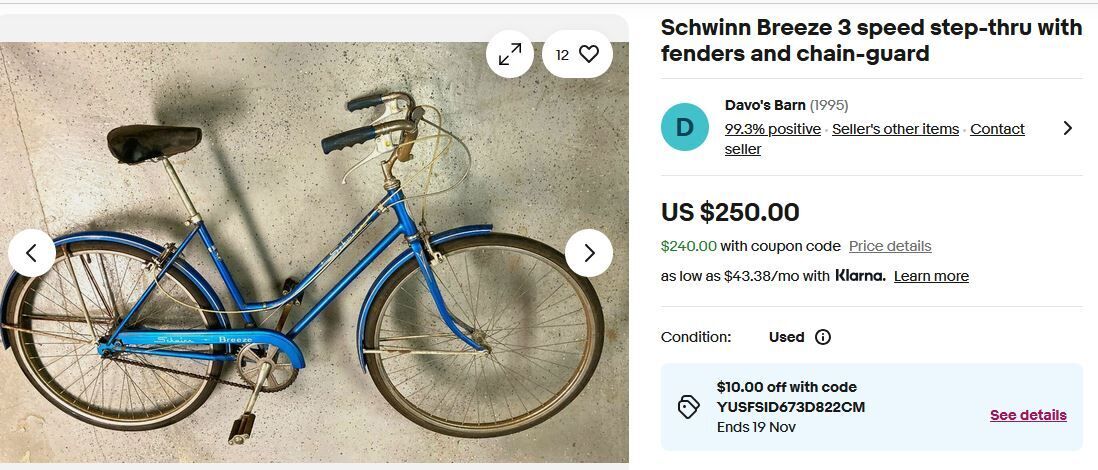Open the Condition info tooltip icon
The width and height of the screenshot is (1098, 470).
(x=823, y=337)
